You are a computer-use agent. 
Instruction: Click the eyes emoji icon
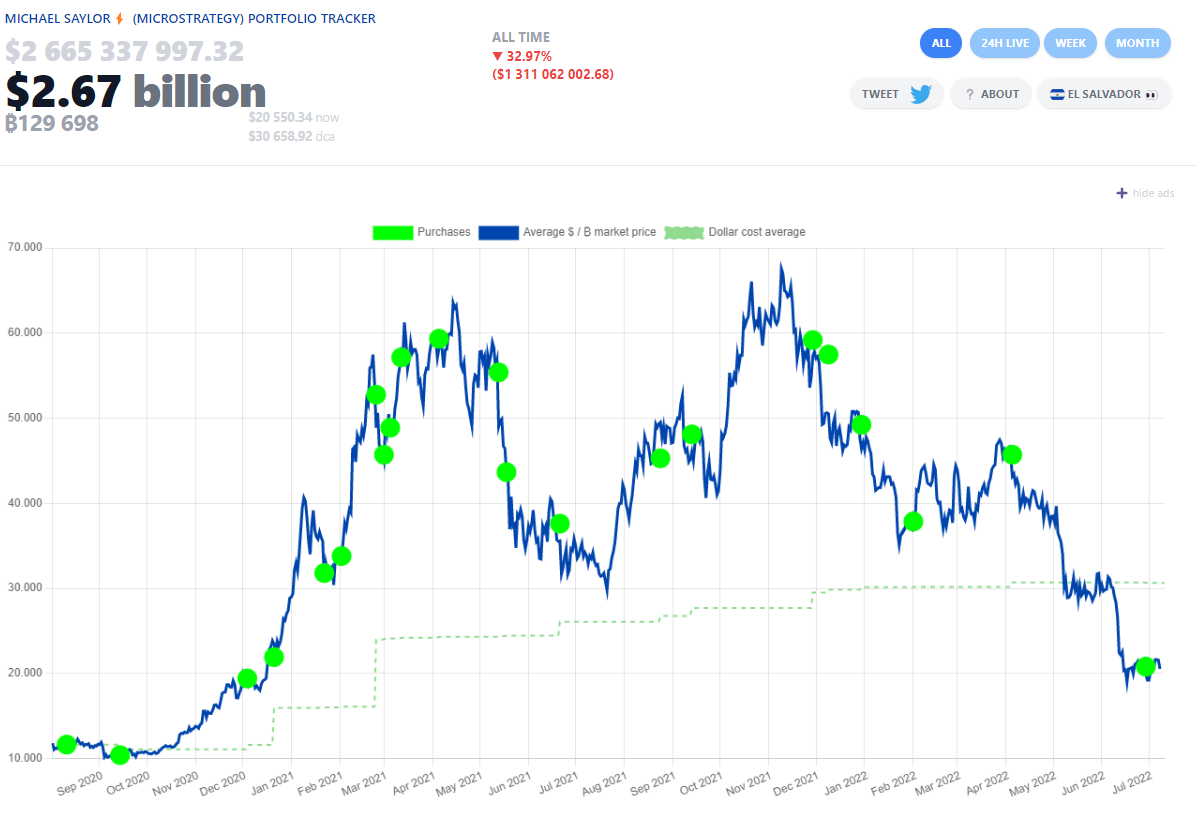tap(1151, 95)
